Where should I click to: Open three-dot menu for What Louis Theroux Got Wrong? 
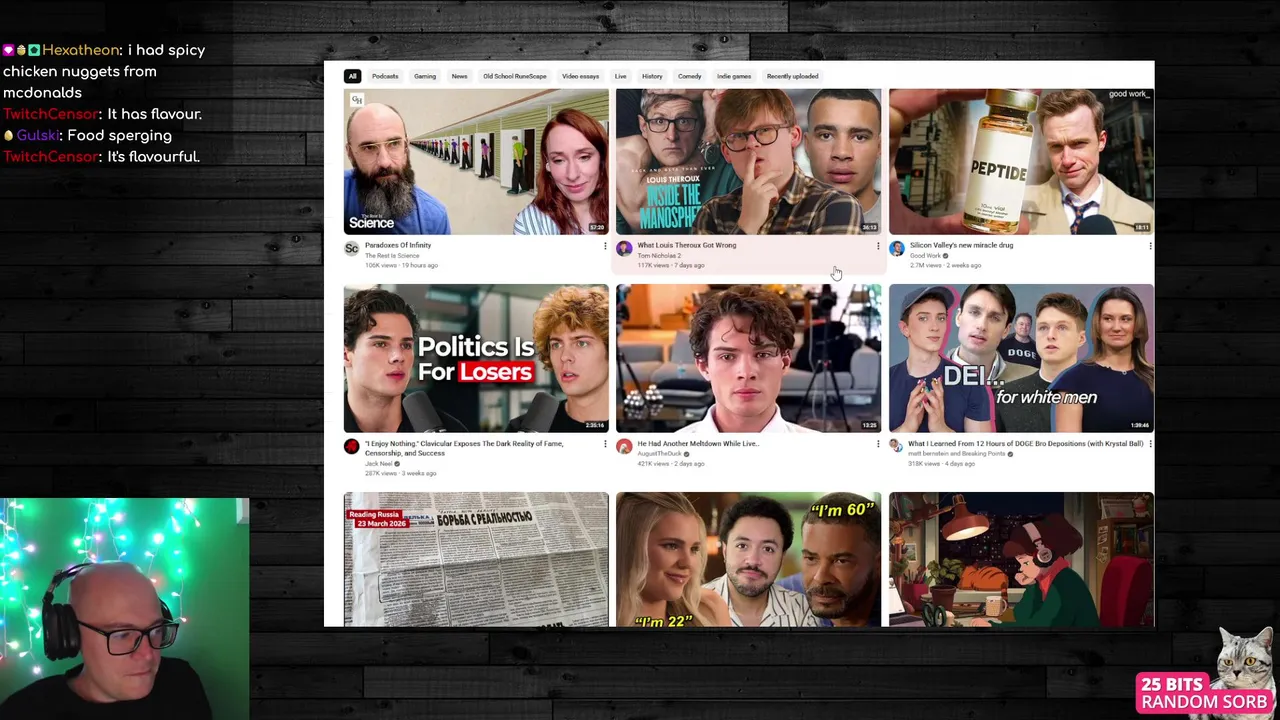(877, 246)
